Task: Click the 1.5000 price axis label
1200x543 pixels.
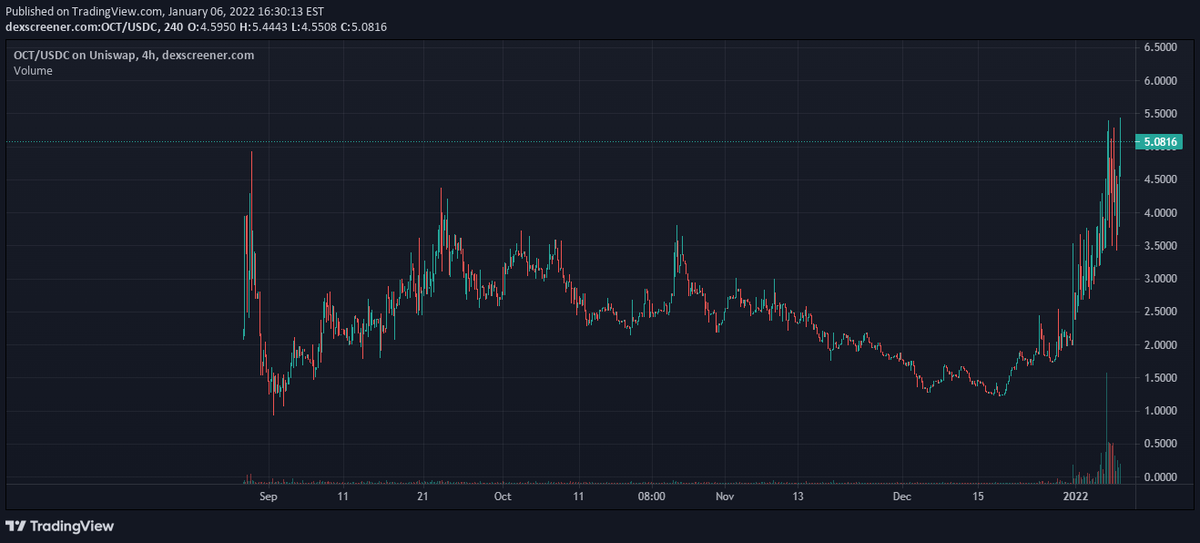Action: 1160,377
